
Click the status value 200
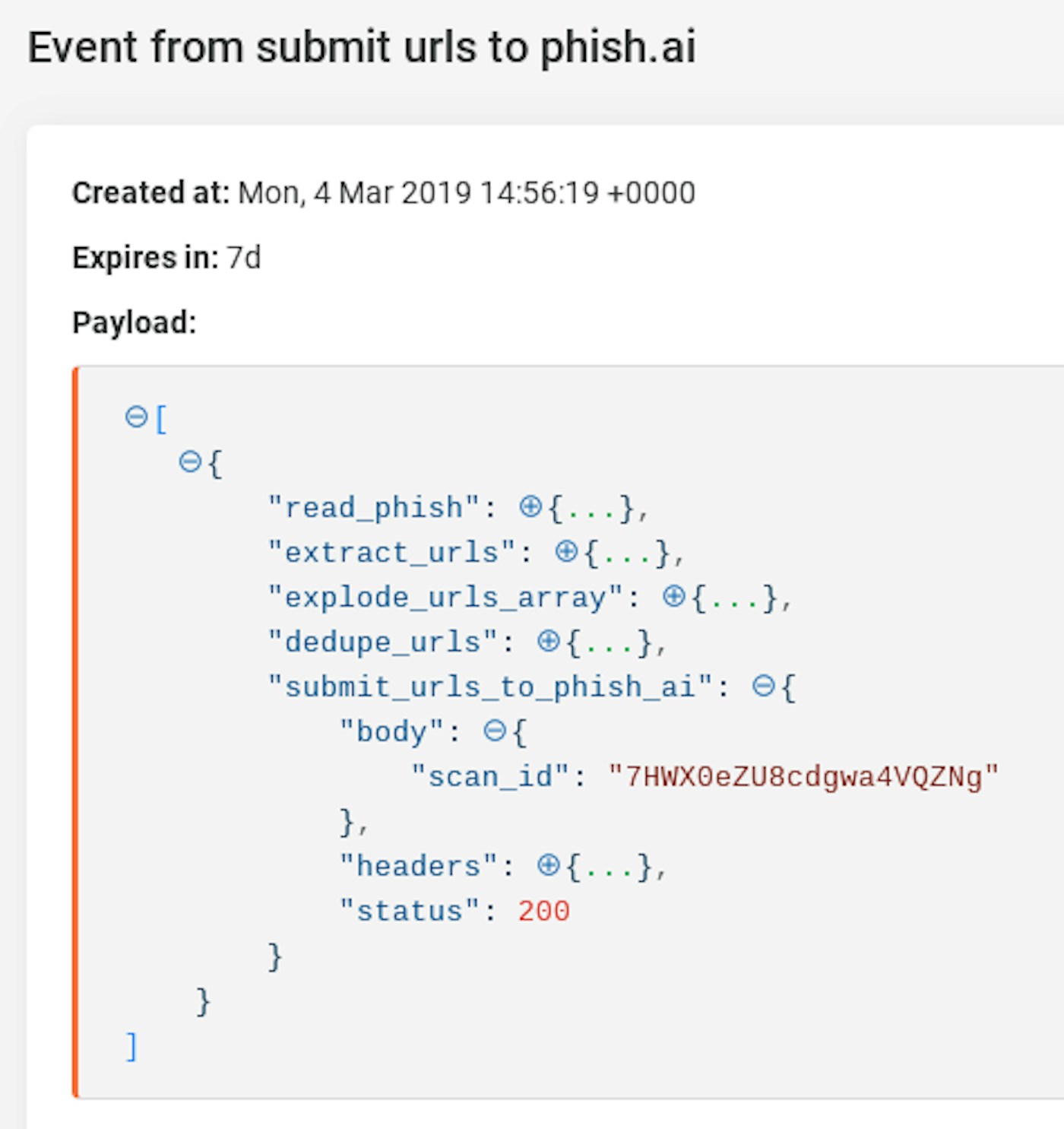coord(543,911)
